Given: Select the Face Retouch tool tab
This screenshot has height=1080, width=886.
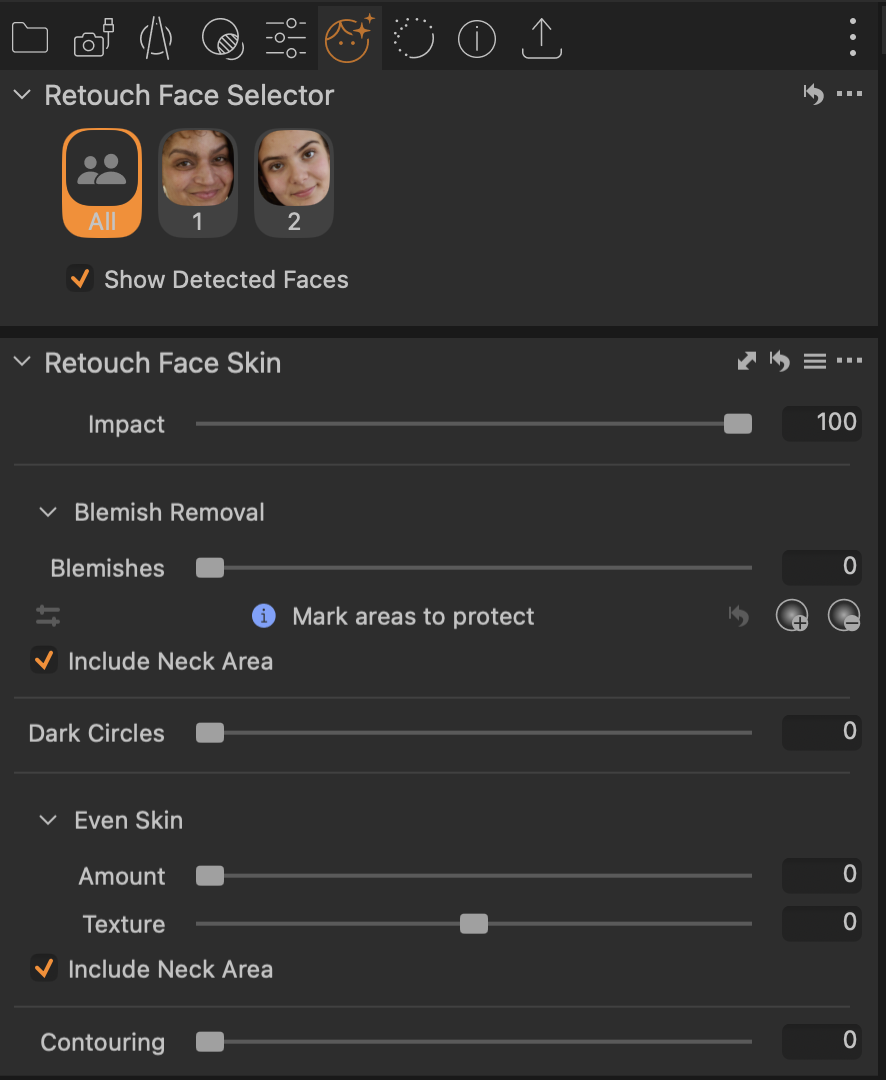Looking at the screenshot, I should click(x=349, y=37).
